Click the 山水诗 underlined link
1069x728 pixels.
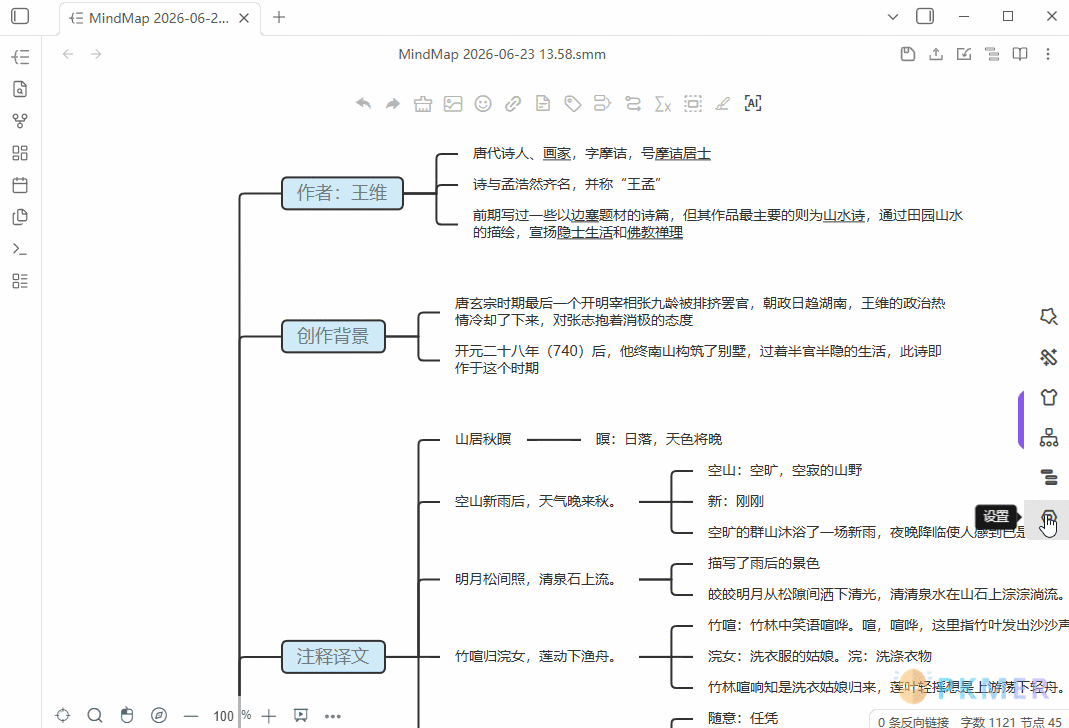coord(844,215)
